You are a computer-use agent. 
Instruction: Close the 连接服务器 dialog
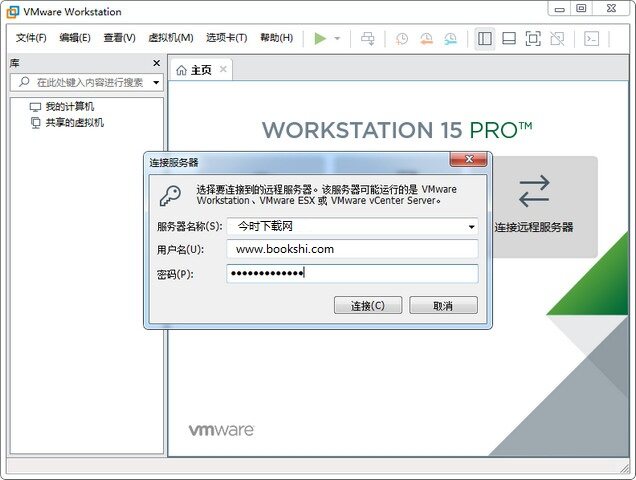pyautogui.click(x=468, y=159)
